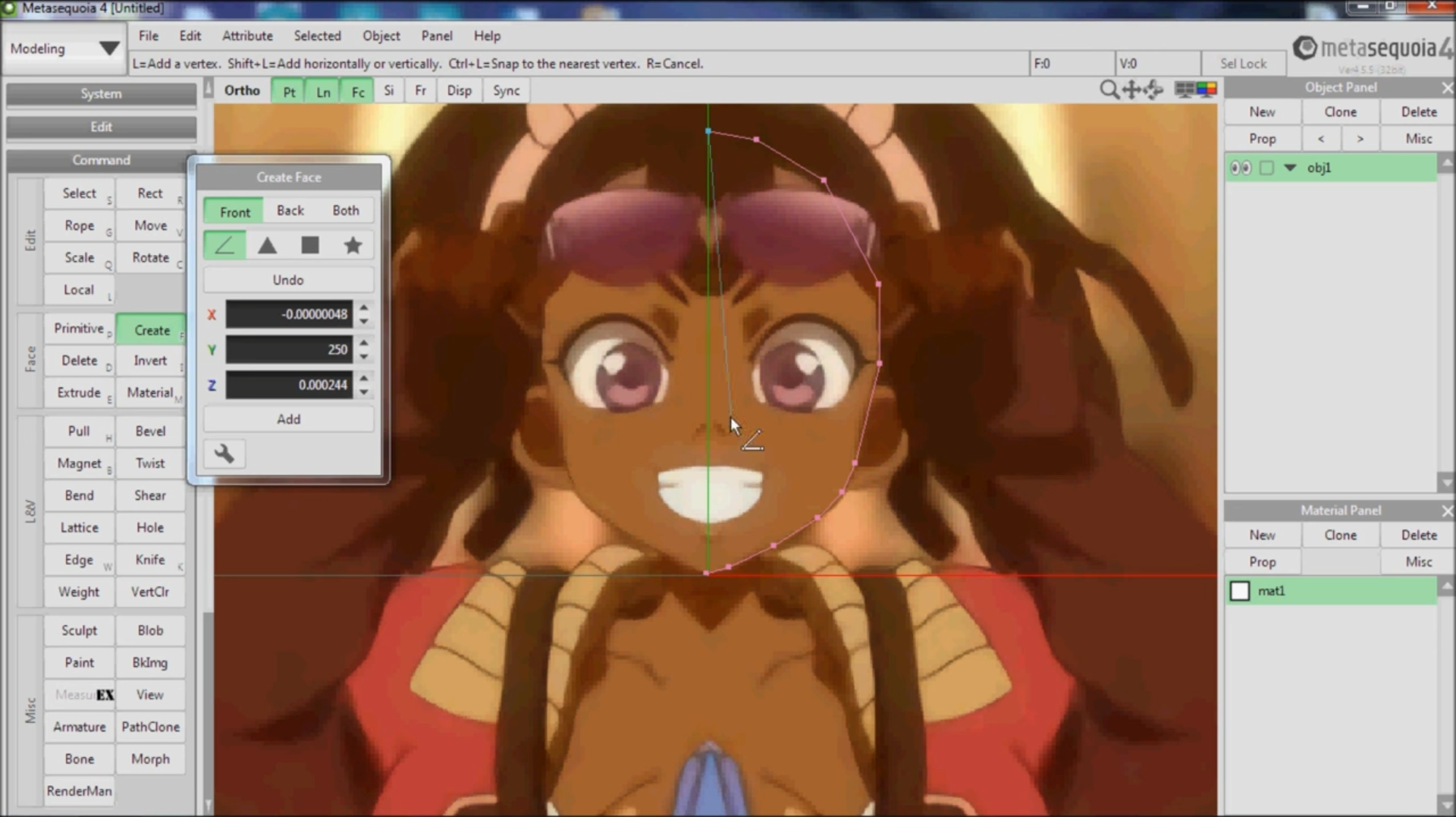Increase Z value with up stepper
Screen dimensions: 1456x817
pyautogui.click(x=364, y=378)
